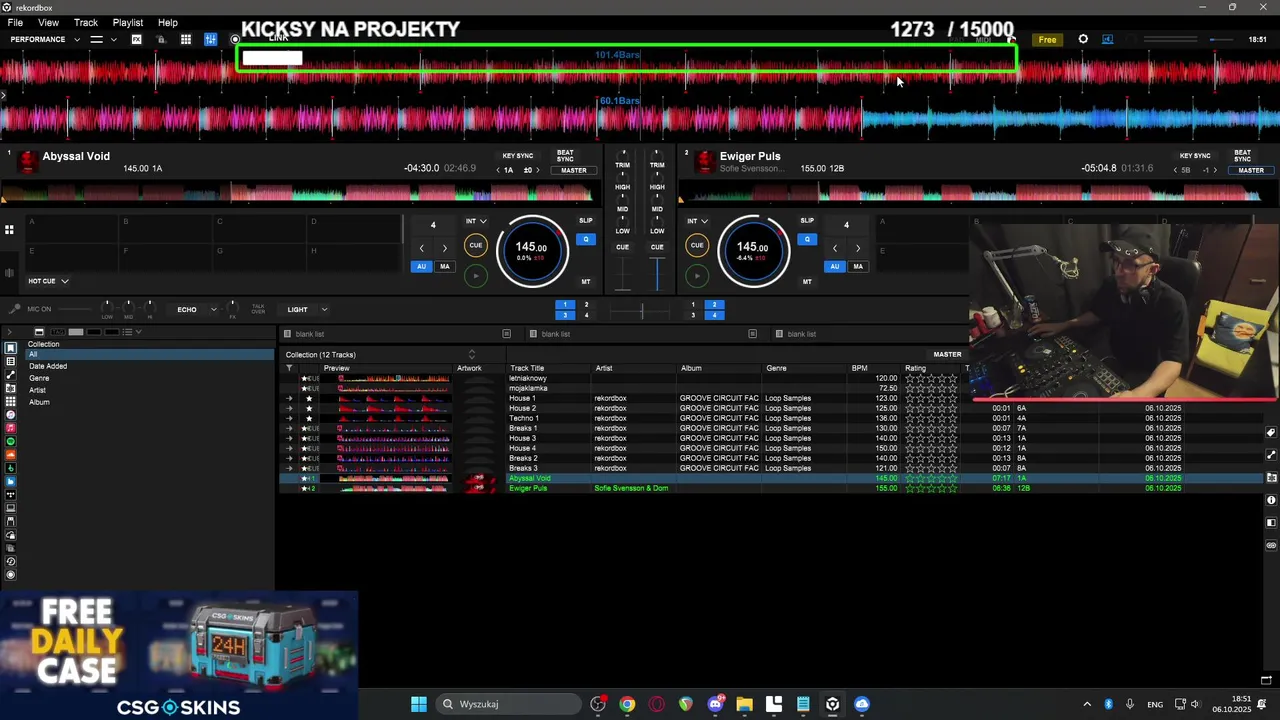Open the Help menu
The image size is (1280, 720).
(168, 22)
